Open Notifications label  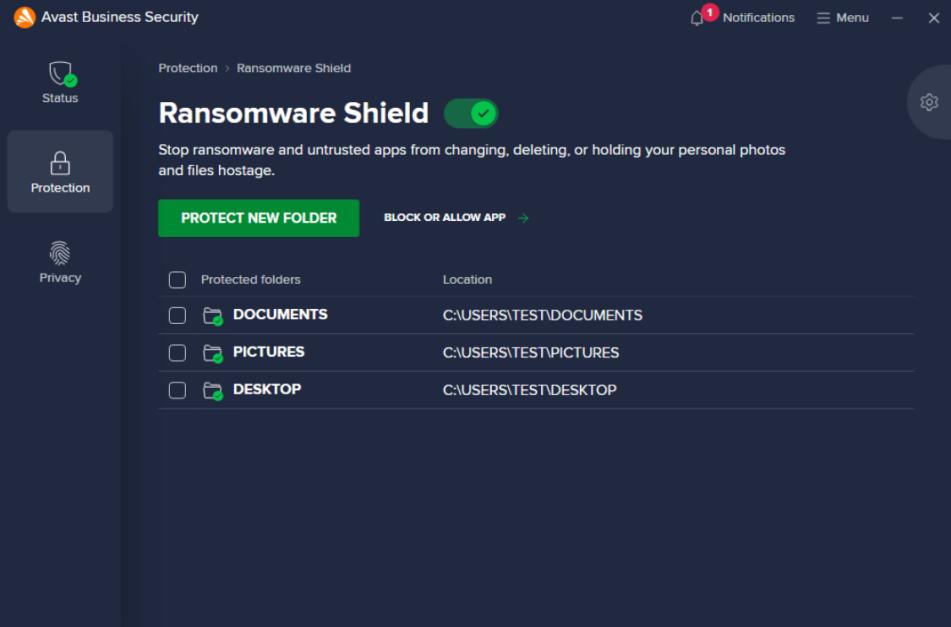pyautogui.click(x=758, y=18)
